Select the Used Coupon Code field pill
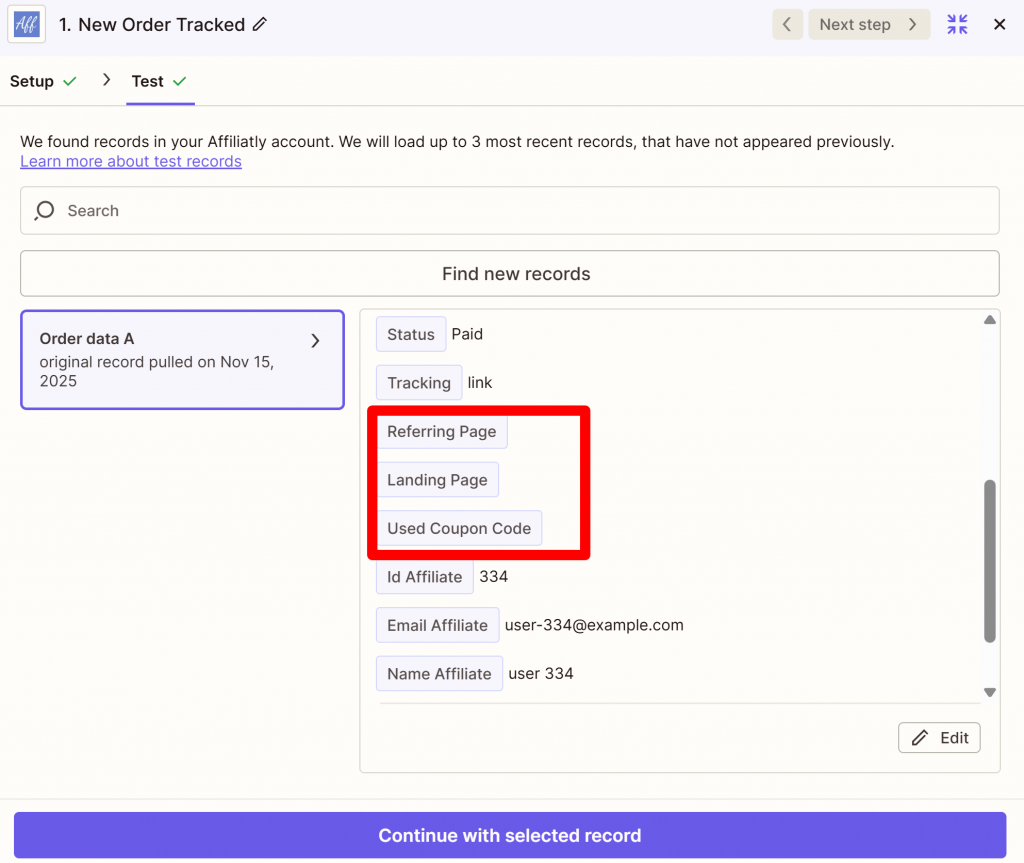This screenshot has height=863, width=1024. pyautogui.click(x=459, y=527)
